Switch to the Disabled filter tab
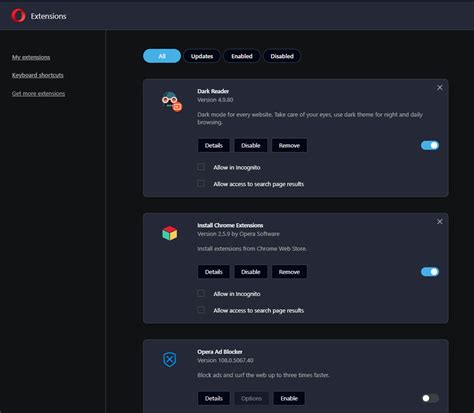This screenshot has width=474, height=413. pos(282,56)
